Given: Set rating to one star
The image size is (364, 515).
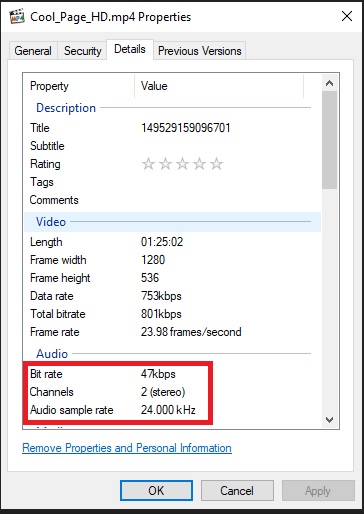Looking at the screenshot, I should pyautogui.click(x=148, y=164).
